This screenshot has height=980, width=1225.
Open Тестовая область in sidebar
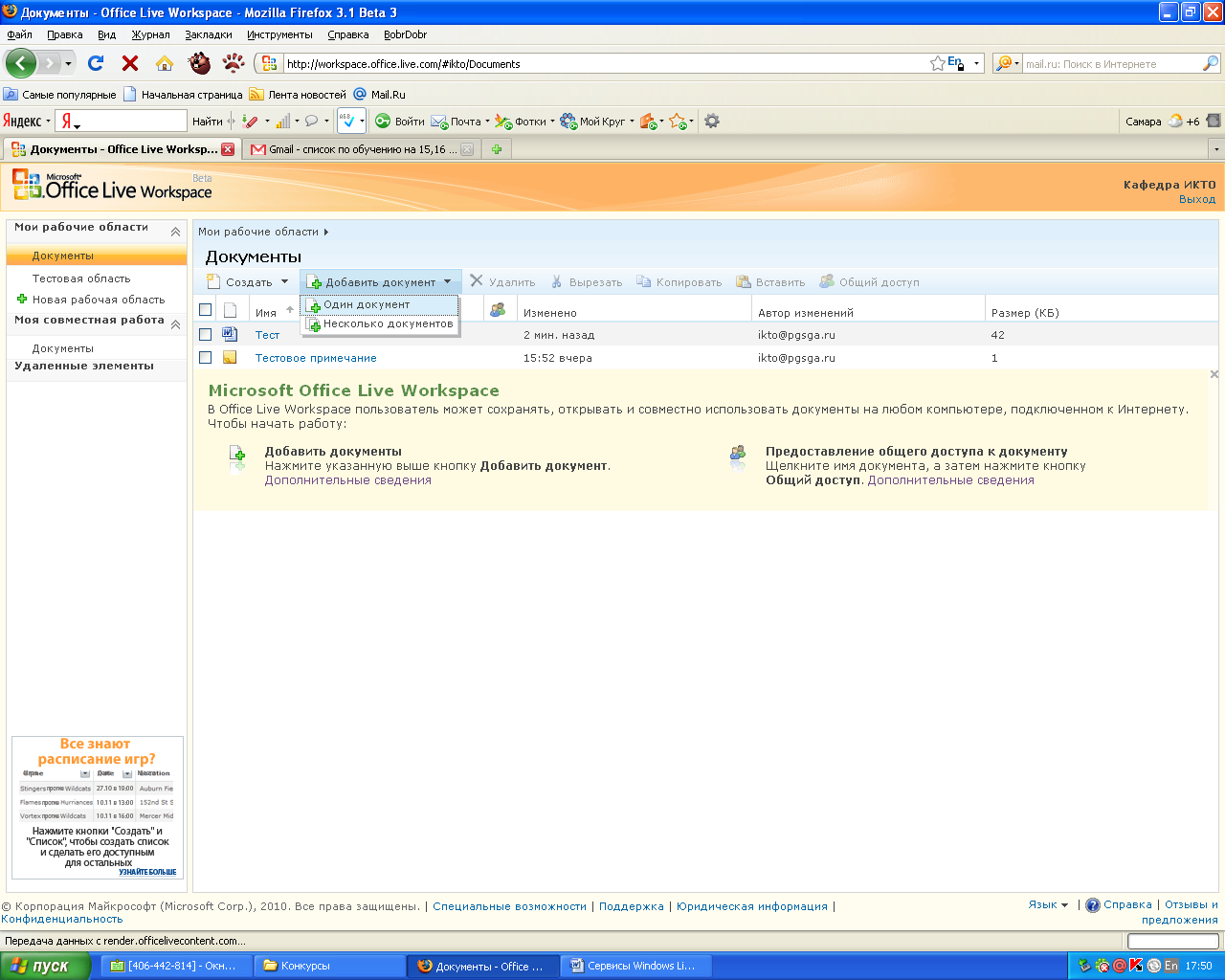[x=81, y=278]
